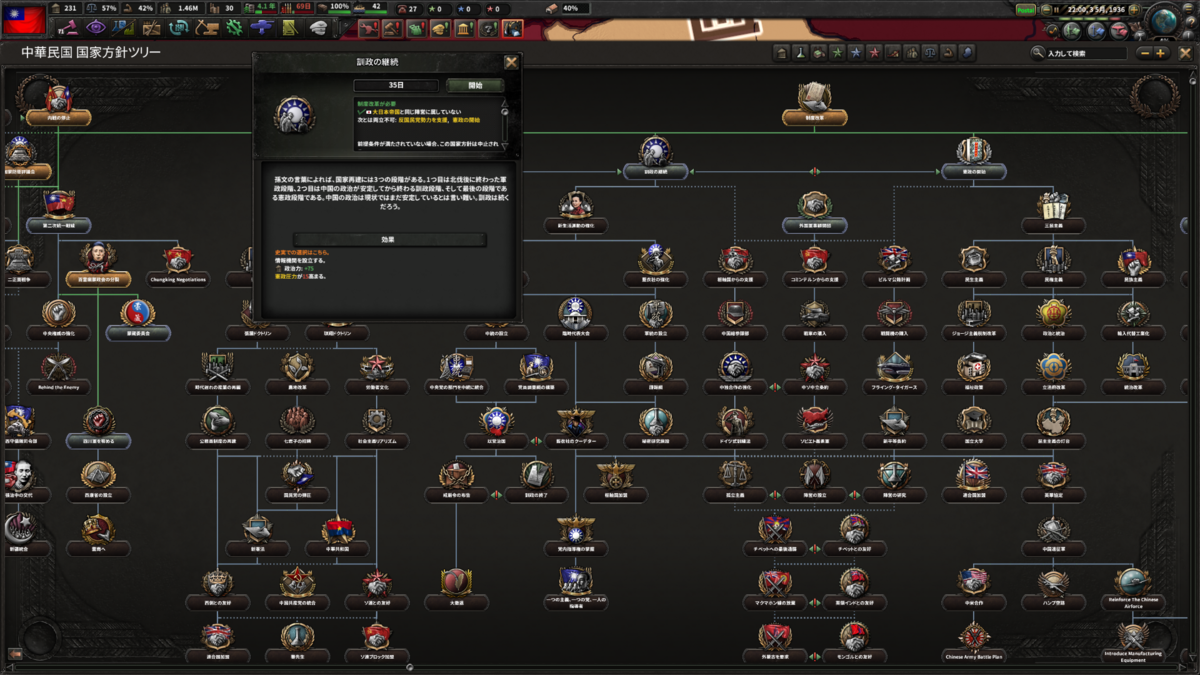Open the officer corps cap icon

(x=318, y=27)
